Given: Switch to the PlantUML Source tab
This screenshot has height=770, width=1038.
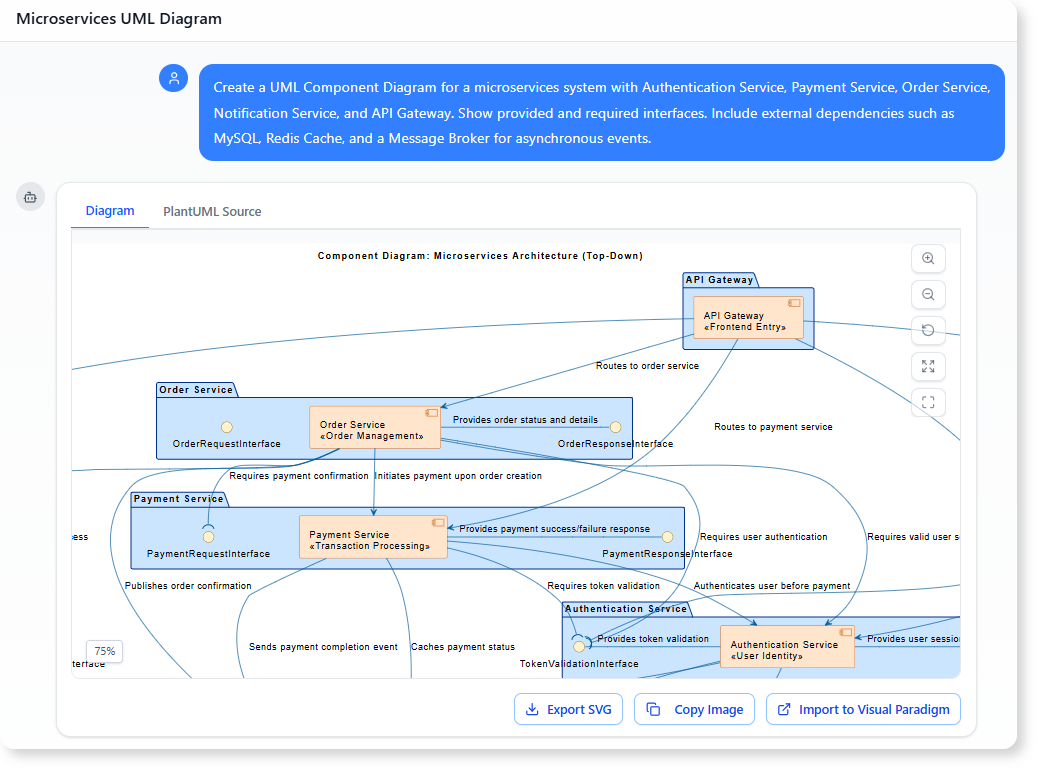Looking at the screenshot, I should [211, 211].
